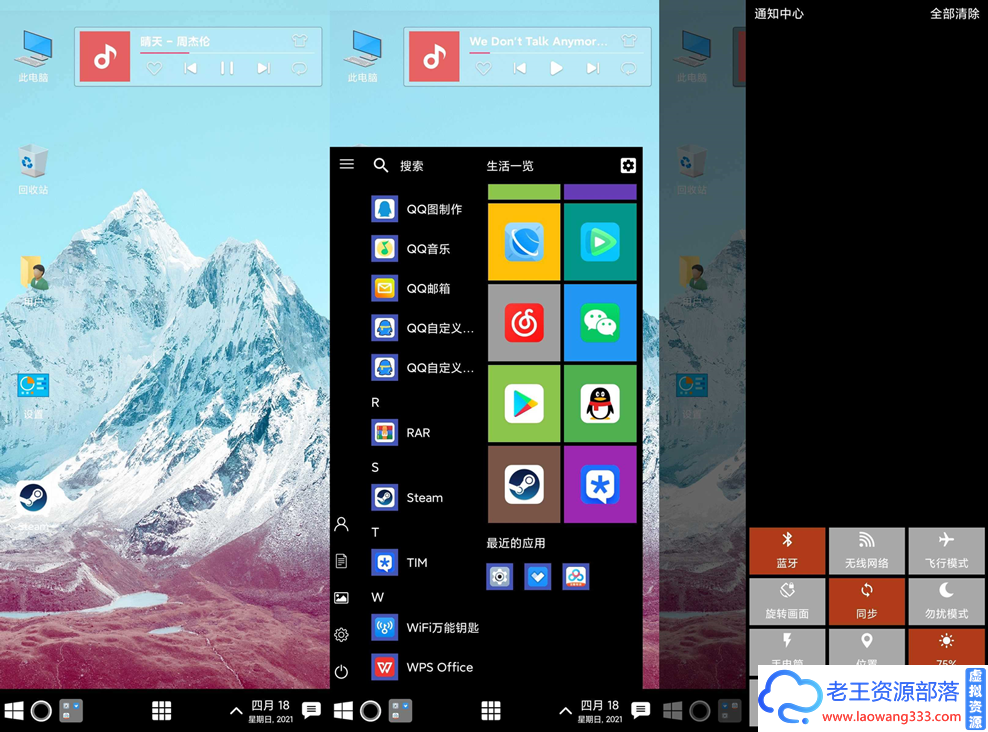The image size is (988, 732).
Task: Toggle 旋转画面 screen rotation
Action: [x=787, y=601]
